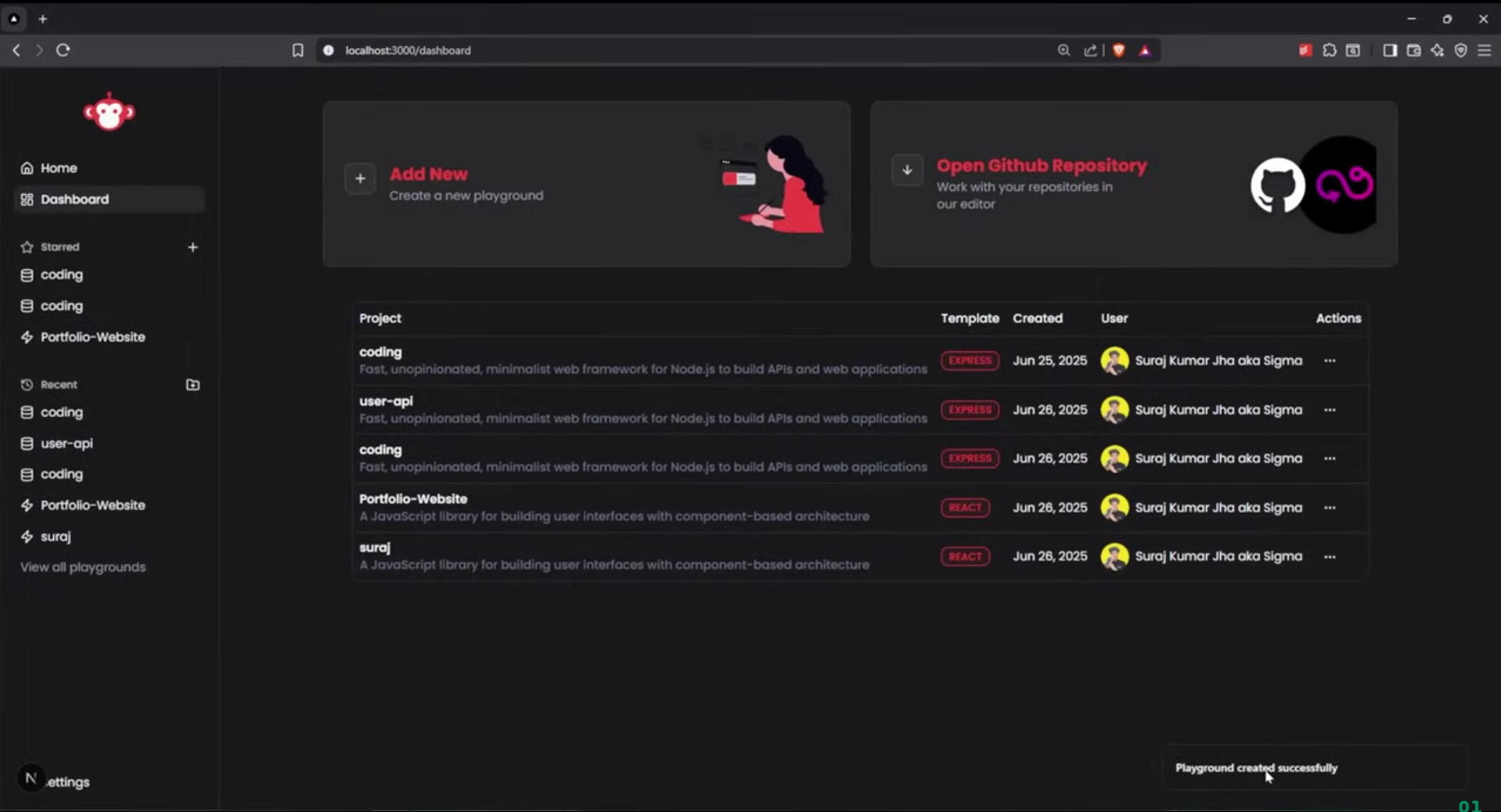1501x812 pixels.
Task: Click the red extension icon in the toolbar
Action: tap(1305, 50)
